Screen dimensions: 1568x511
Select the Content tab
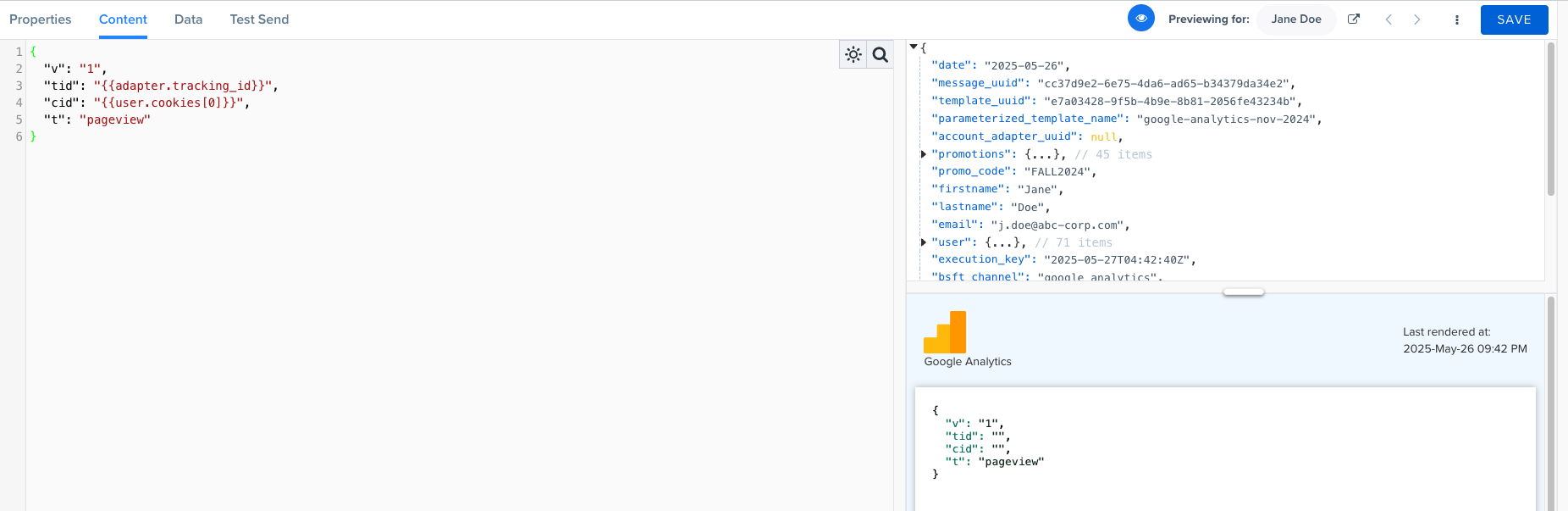point(123,19)
